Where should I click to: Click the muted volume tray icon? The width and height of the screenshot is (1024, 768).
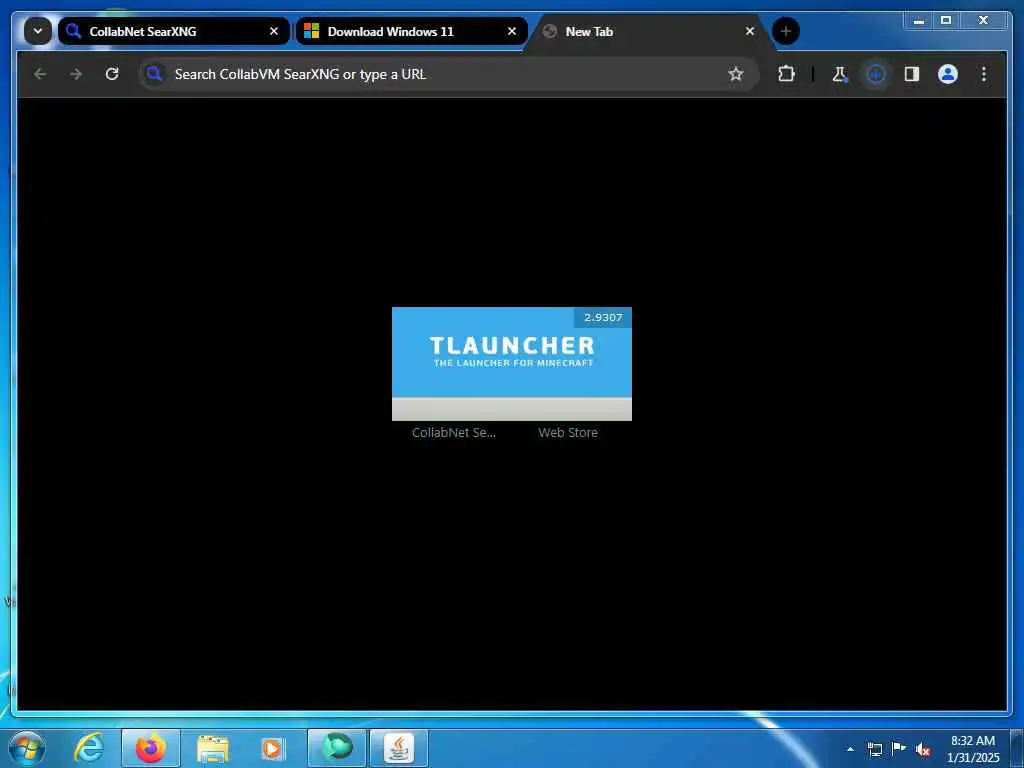click(923, 749)
